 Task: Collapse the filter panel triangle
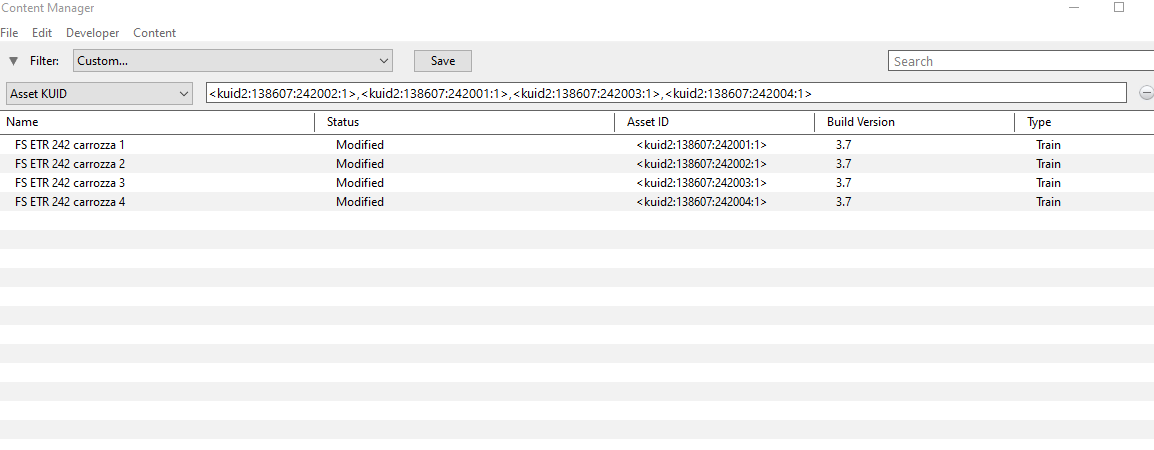[x=13, y=61]
